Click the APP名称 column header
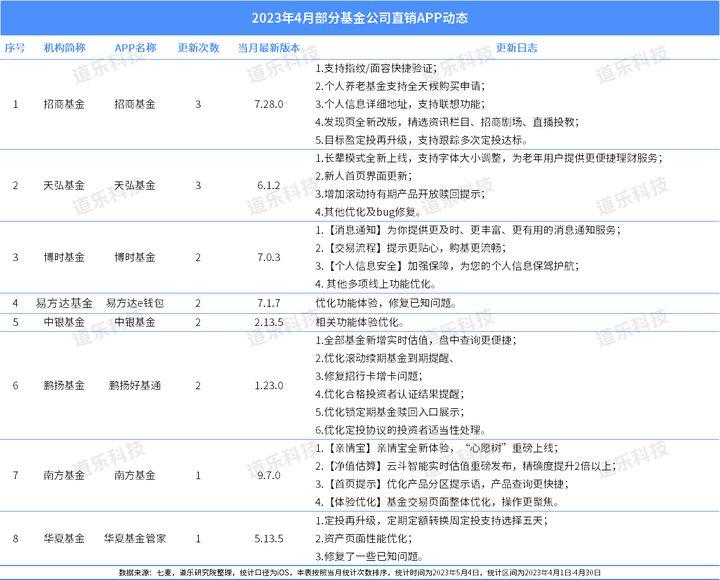 point(135,48)
